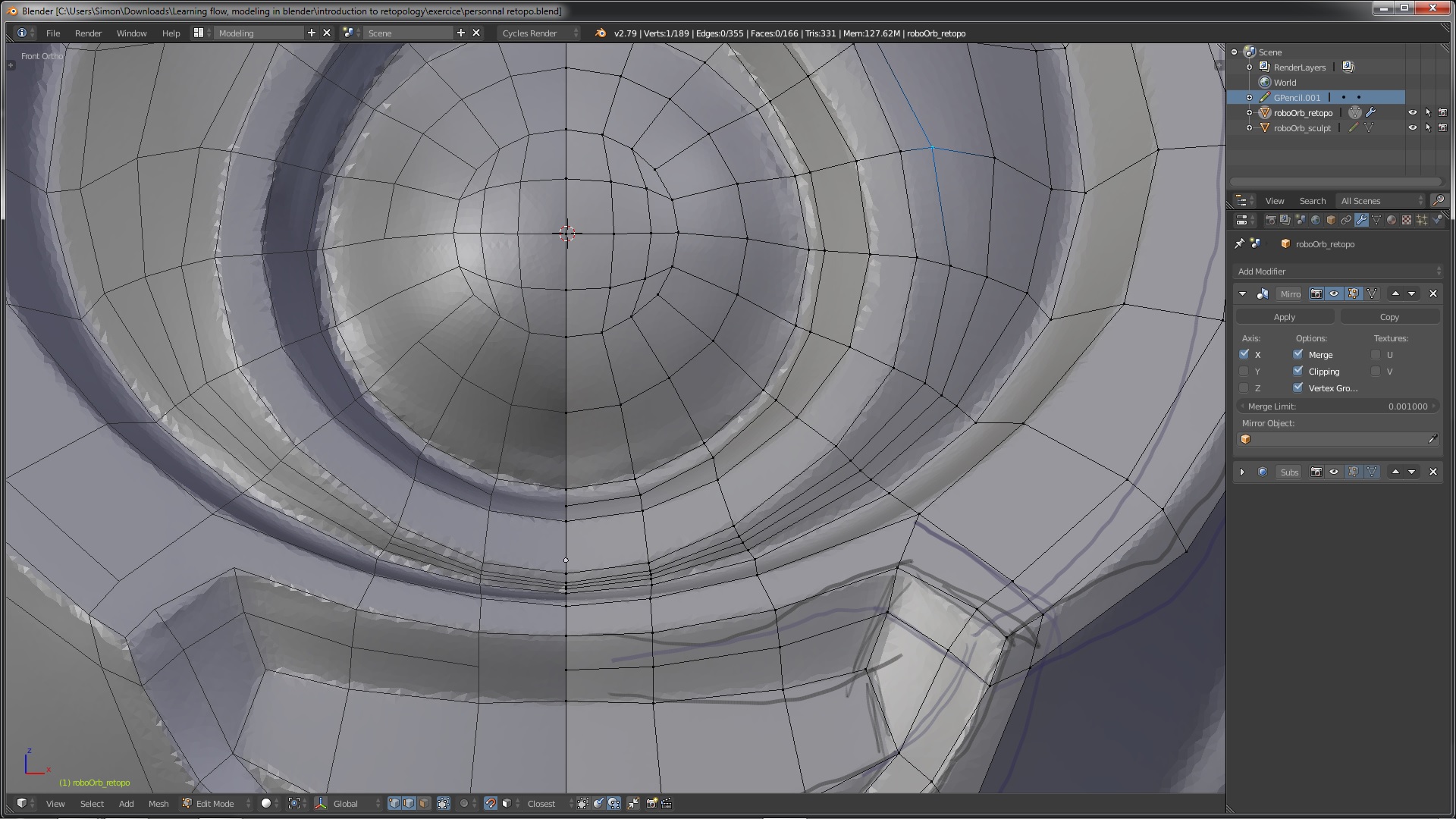The image size is (1456, 819).
Task: Enable the Y axis mirror checkbox
Action: tap(1244, 372)
